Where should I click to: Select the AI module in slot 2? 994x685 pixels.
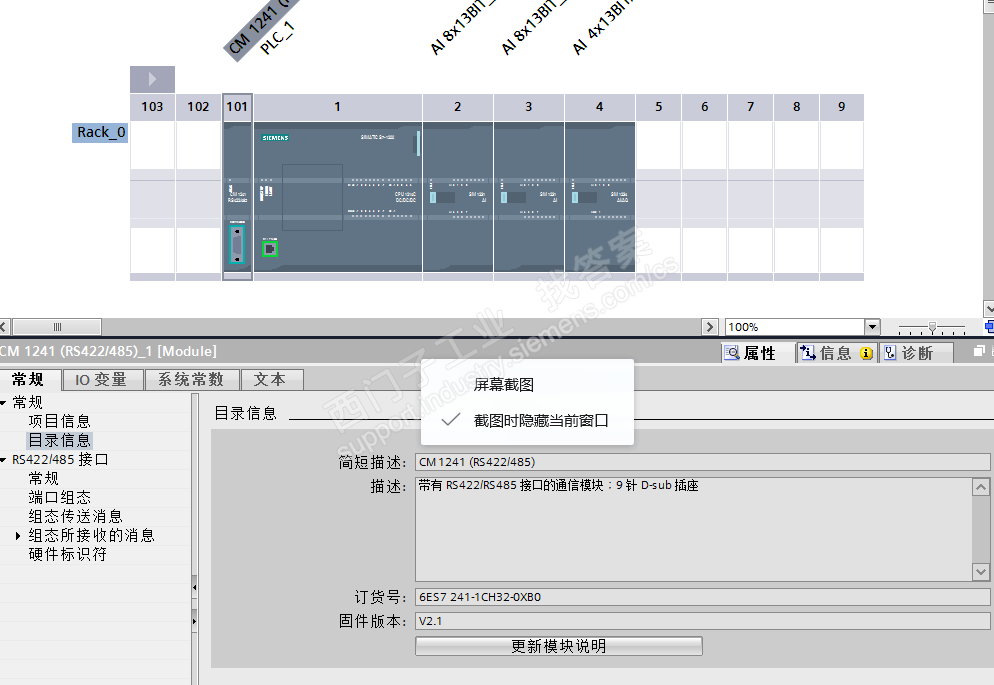click(x=458, y=196)
